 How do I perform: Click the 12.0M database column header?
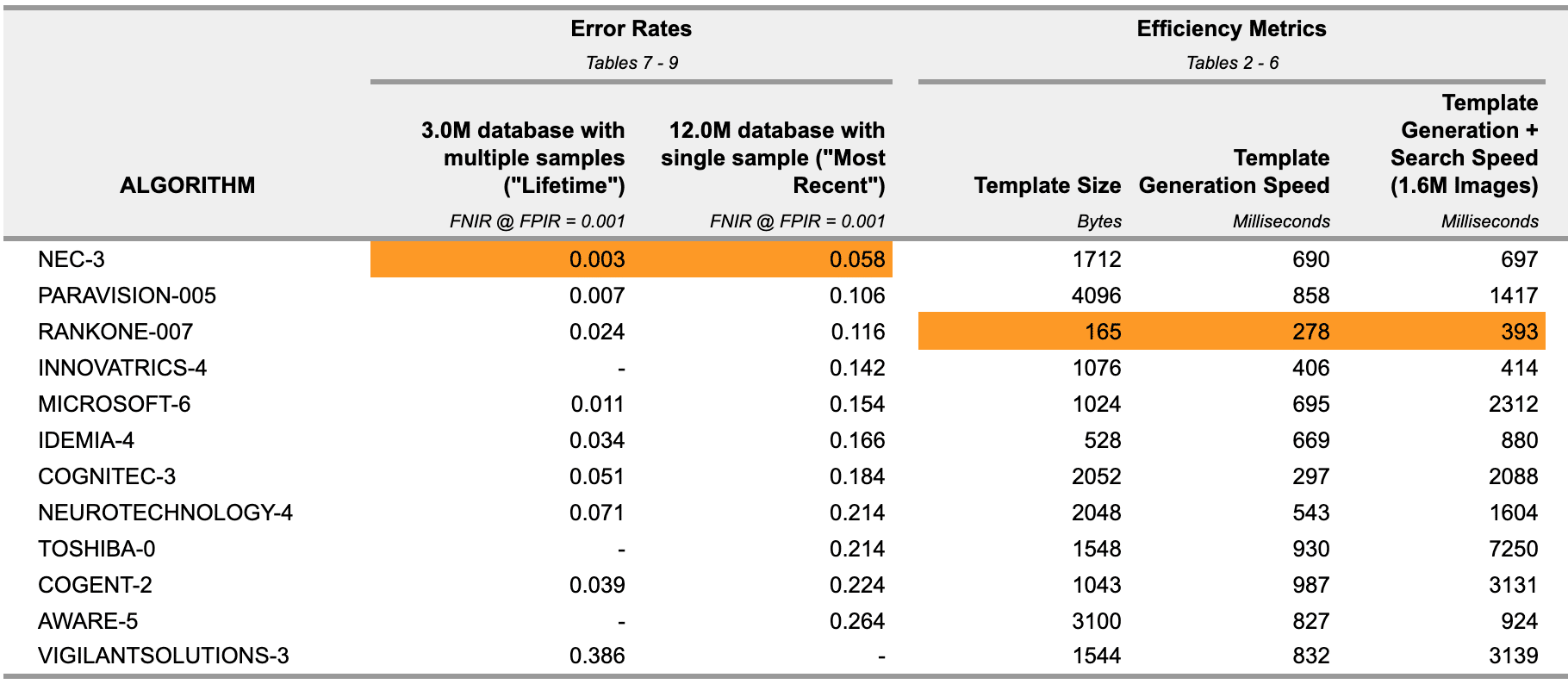coord(773,158)
